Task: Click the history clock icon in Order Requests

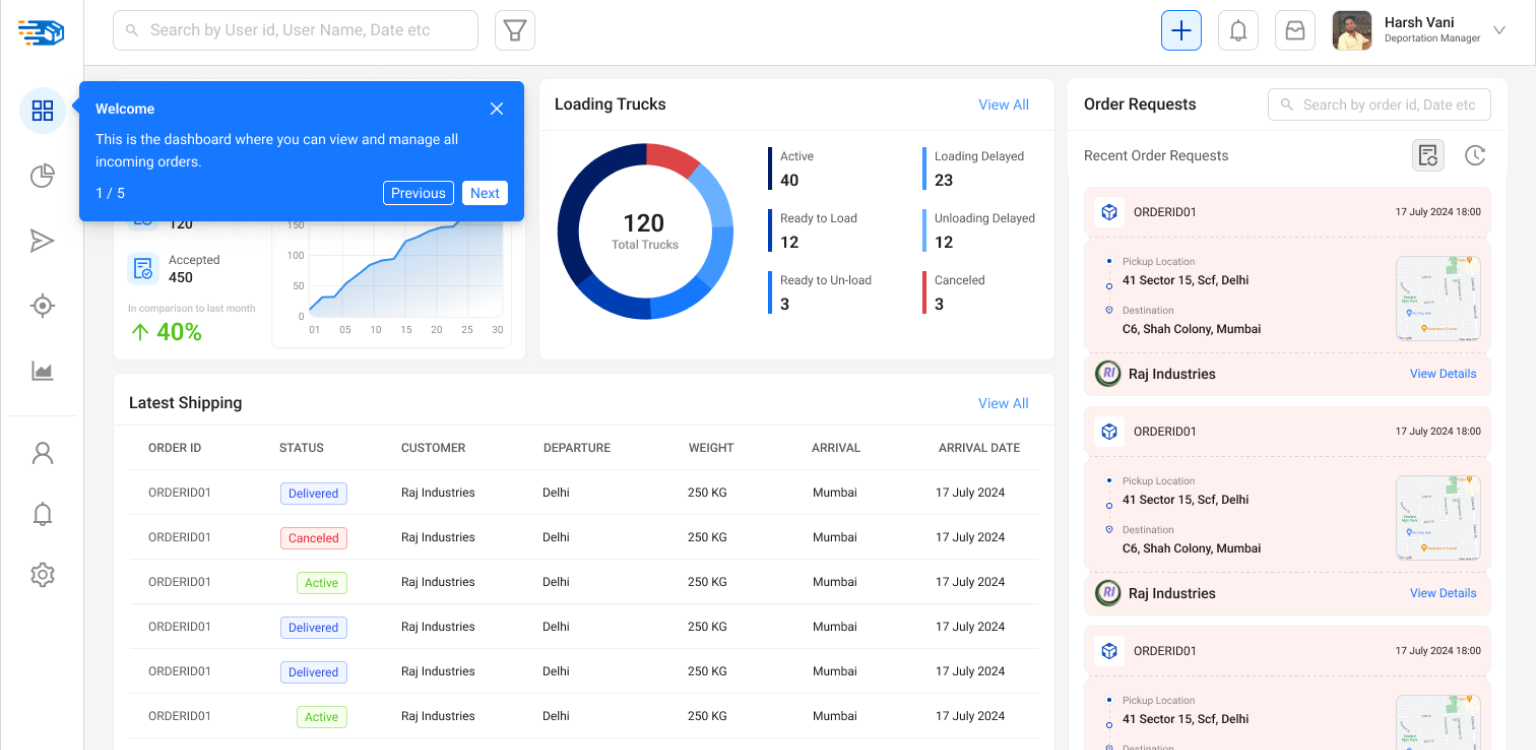Action: (x=1475, y=156)
